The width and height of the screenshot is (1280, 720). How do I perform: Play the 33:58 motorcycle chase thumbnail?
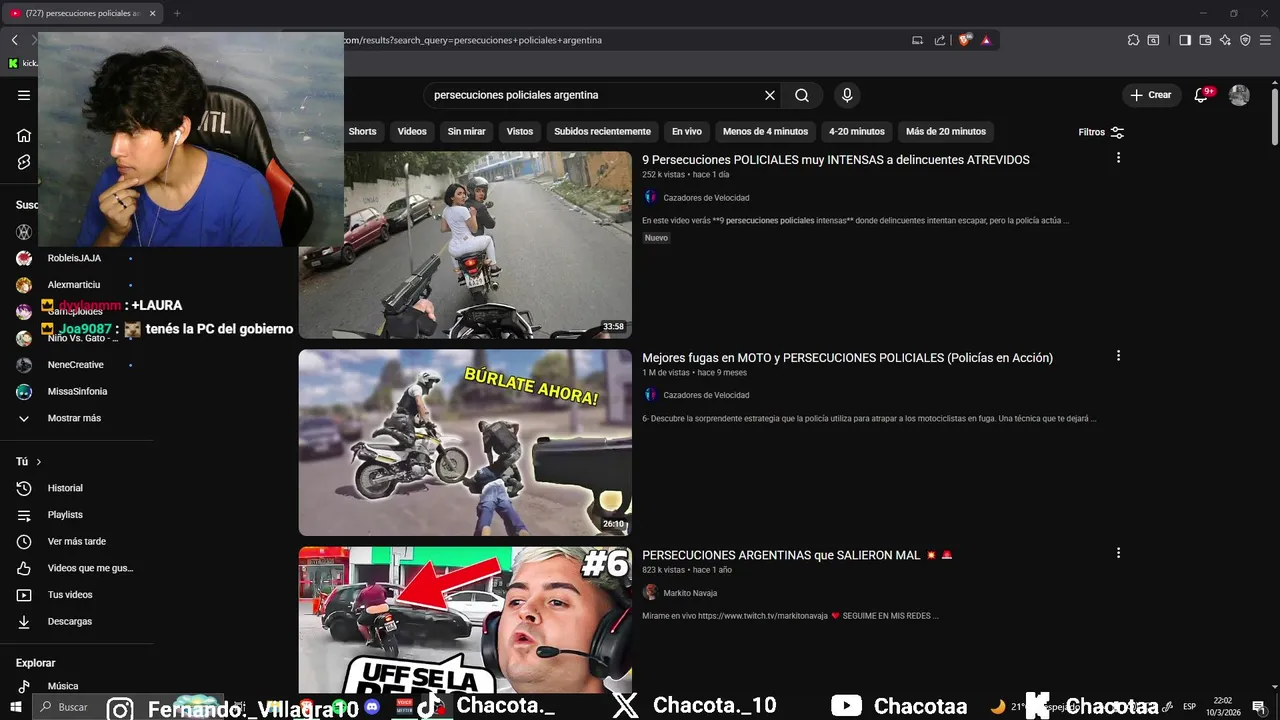465,245
